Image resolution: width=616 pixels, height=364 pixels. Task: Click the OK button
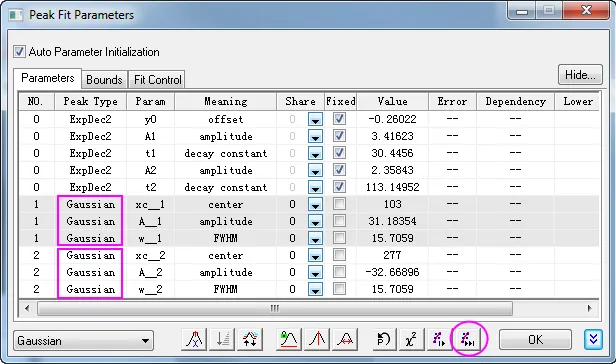[x=535, y=339]
